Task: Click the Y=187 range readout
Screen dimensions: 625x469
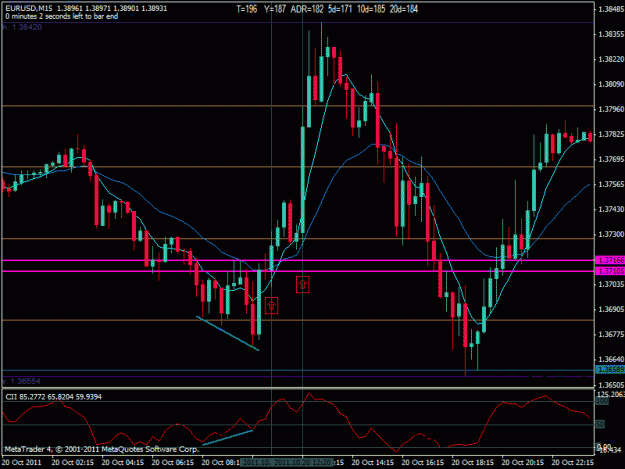Action: coord(275,9)
